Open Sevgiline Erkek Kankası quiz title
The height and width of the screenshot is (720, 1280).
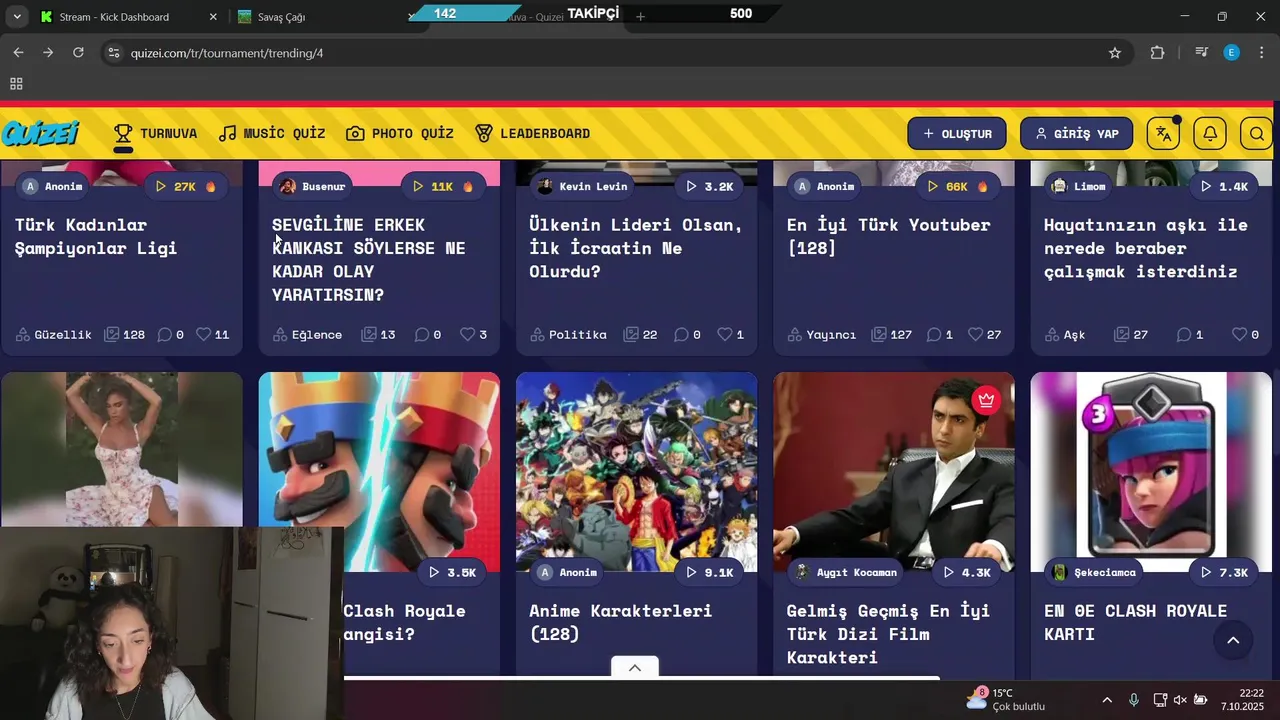(369, 259)
